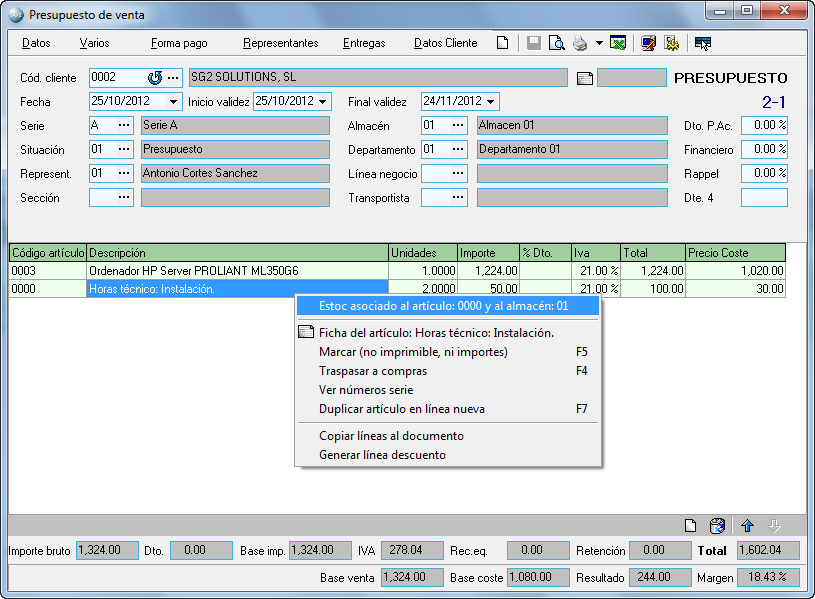Move the line up with the blue arrow
The width and height of the screenshot is (815, 599).
click(747, 526)
